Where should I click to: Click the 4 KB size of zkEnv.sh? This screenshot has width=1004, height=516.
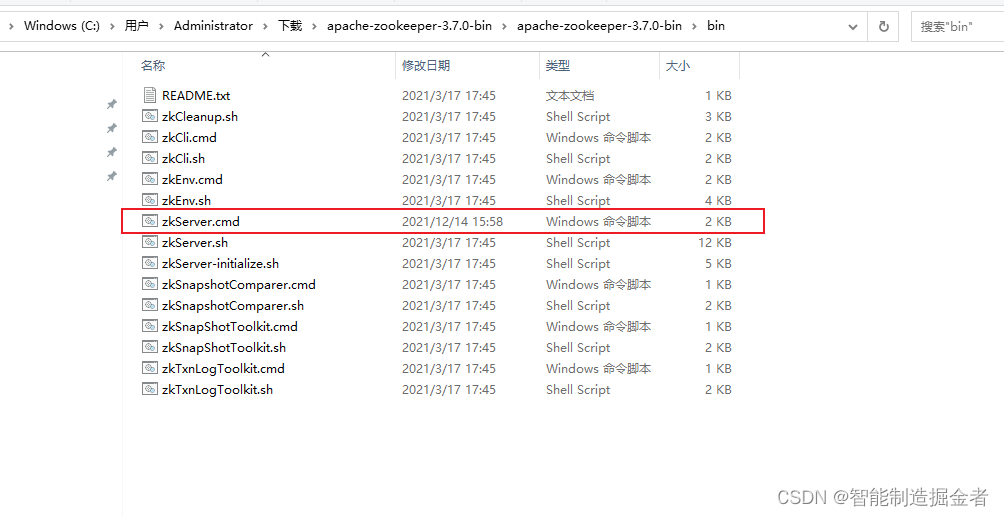point(718,200)
